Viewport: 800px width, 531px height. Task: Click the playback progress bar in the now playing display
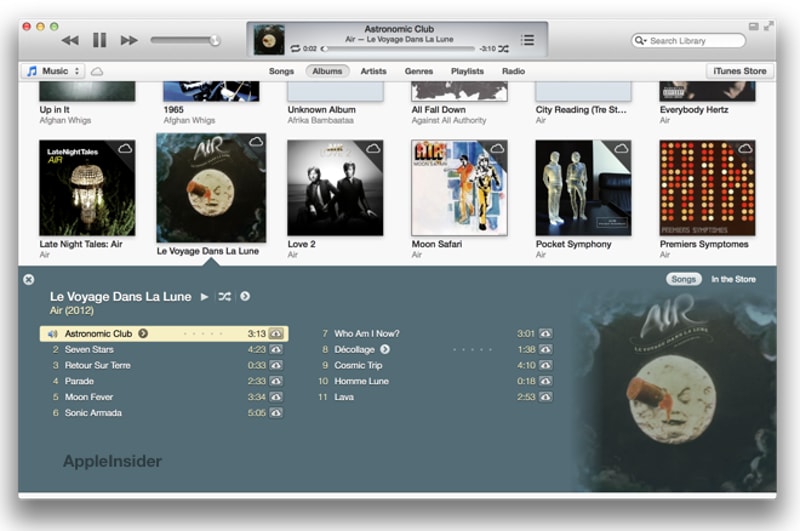(398, 49)
